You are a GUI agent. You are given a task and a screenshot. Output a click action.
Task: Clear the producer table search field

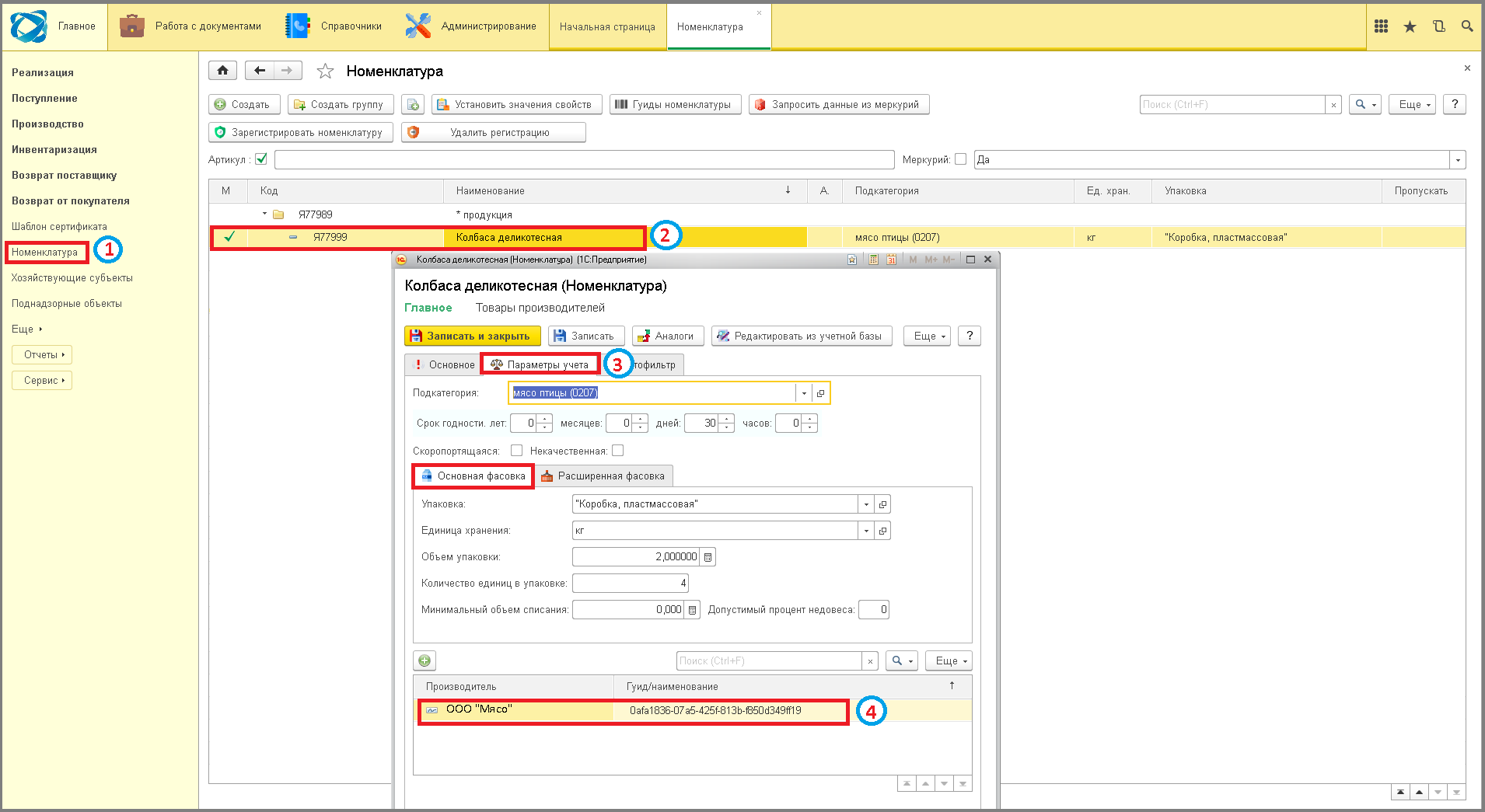pos(870,661)
